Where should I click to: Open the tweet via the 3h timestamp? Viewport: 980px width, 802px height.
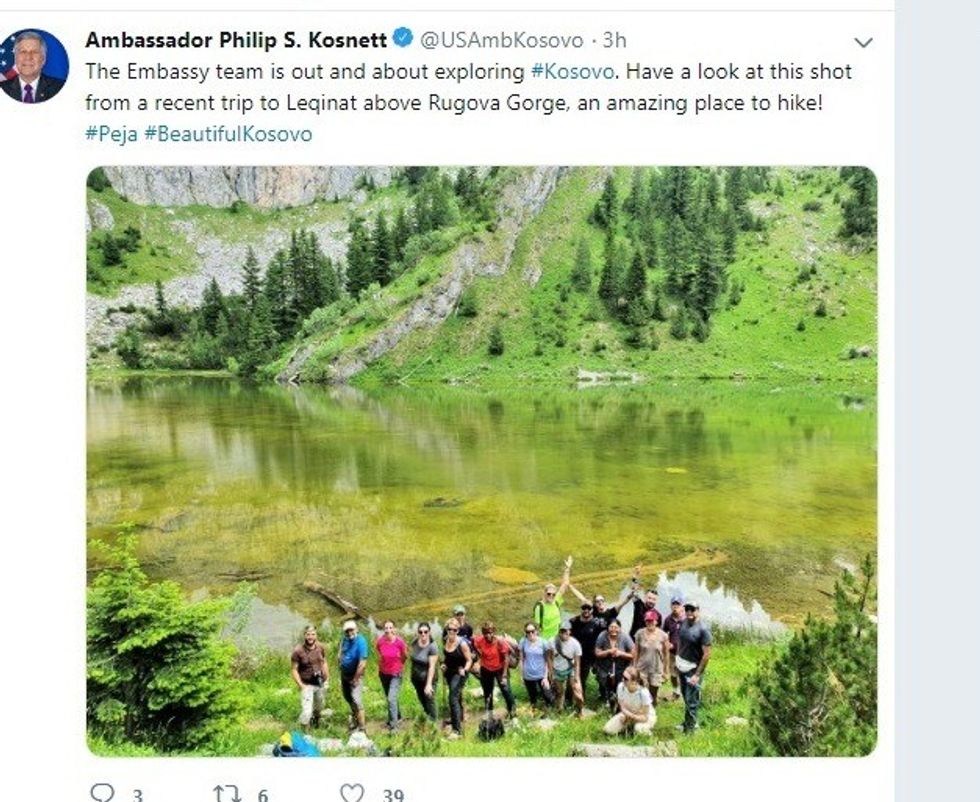[614, 40]
